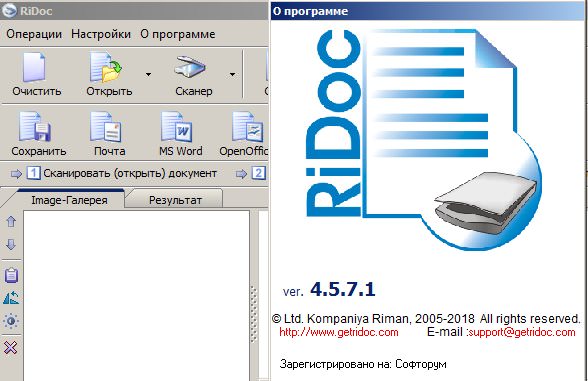This screenshot has width=588, height=381.
Task: Delete image with the red X icon
Action: click(x=10, y=348)
